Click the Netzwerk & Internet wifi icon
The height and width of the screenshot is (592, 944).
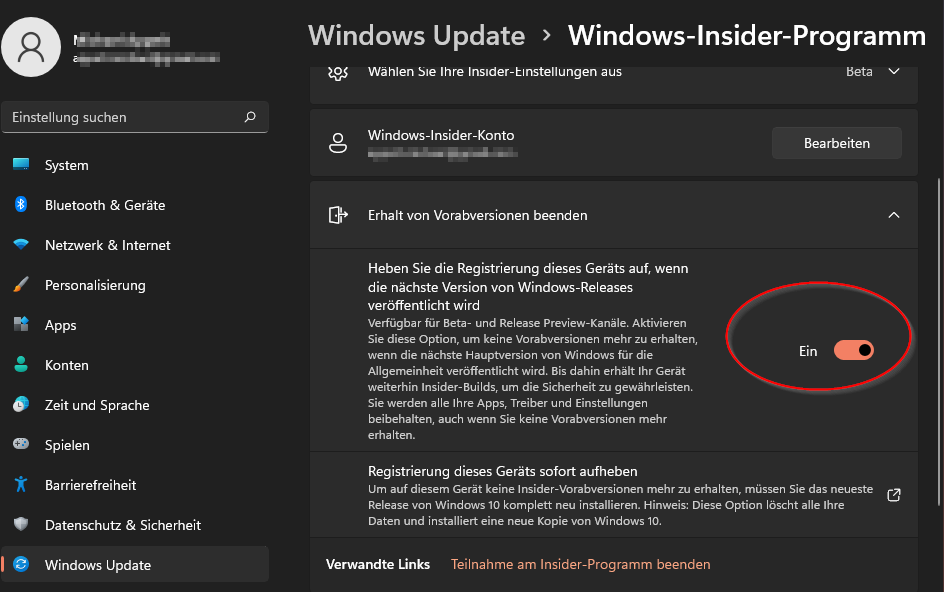21,245
